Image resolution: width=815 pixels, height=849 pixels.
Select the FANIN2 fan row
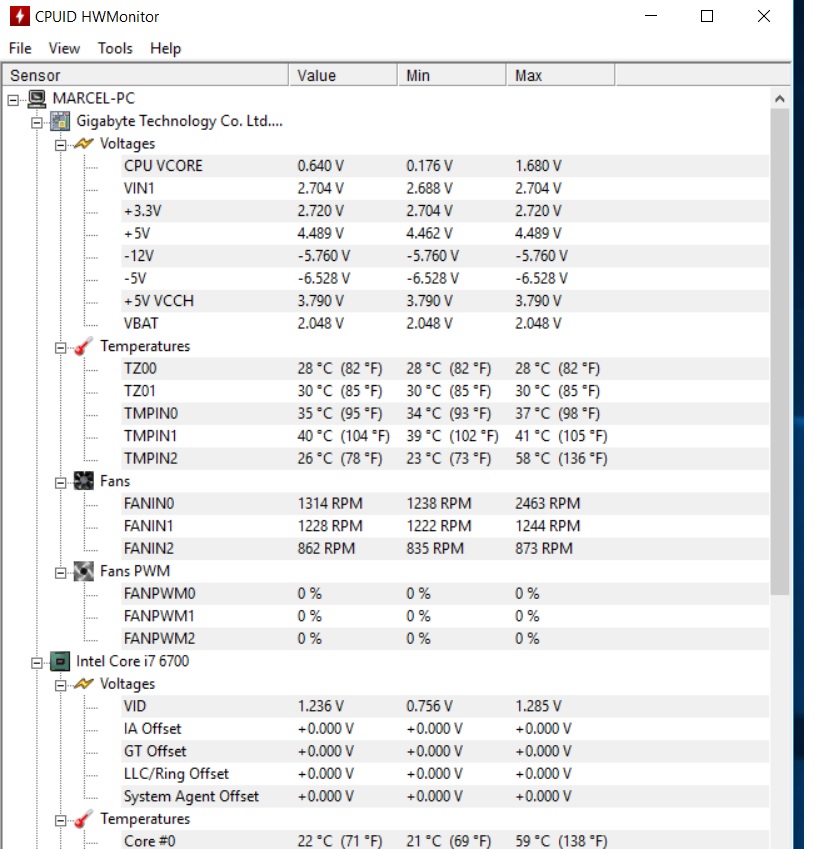click(x=445, y=549)
